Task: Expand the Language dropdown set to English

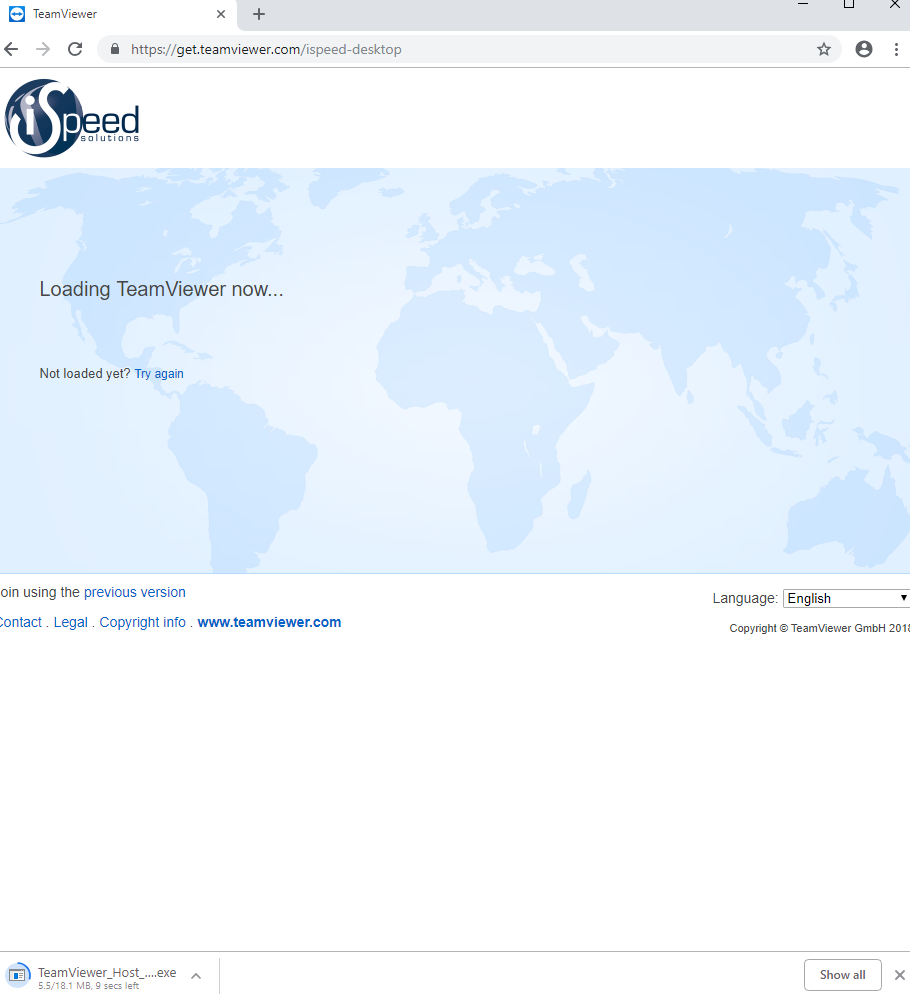Action: [x=847, y=598]
